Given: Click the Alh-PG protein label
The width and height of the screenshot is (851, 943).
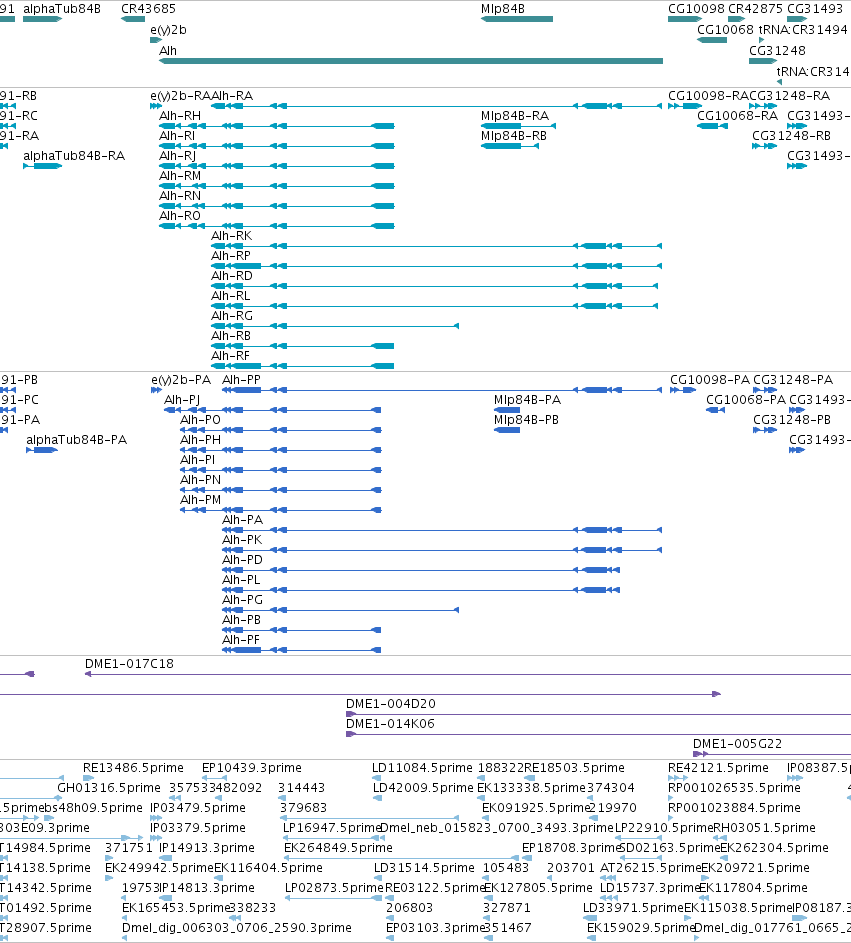Looking at the screenshot, I should click(x=242, y=600).
